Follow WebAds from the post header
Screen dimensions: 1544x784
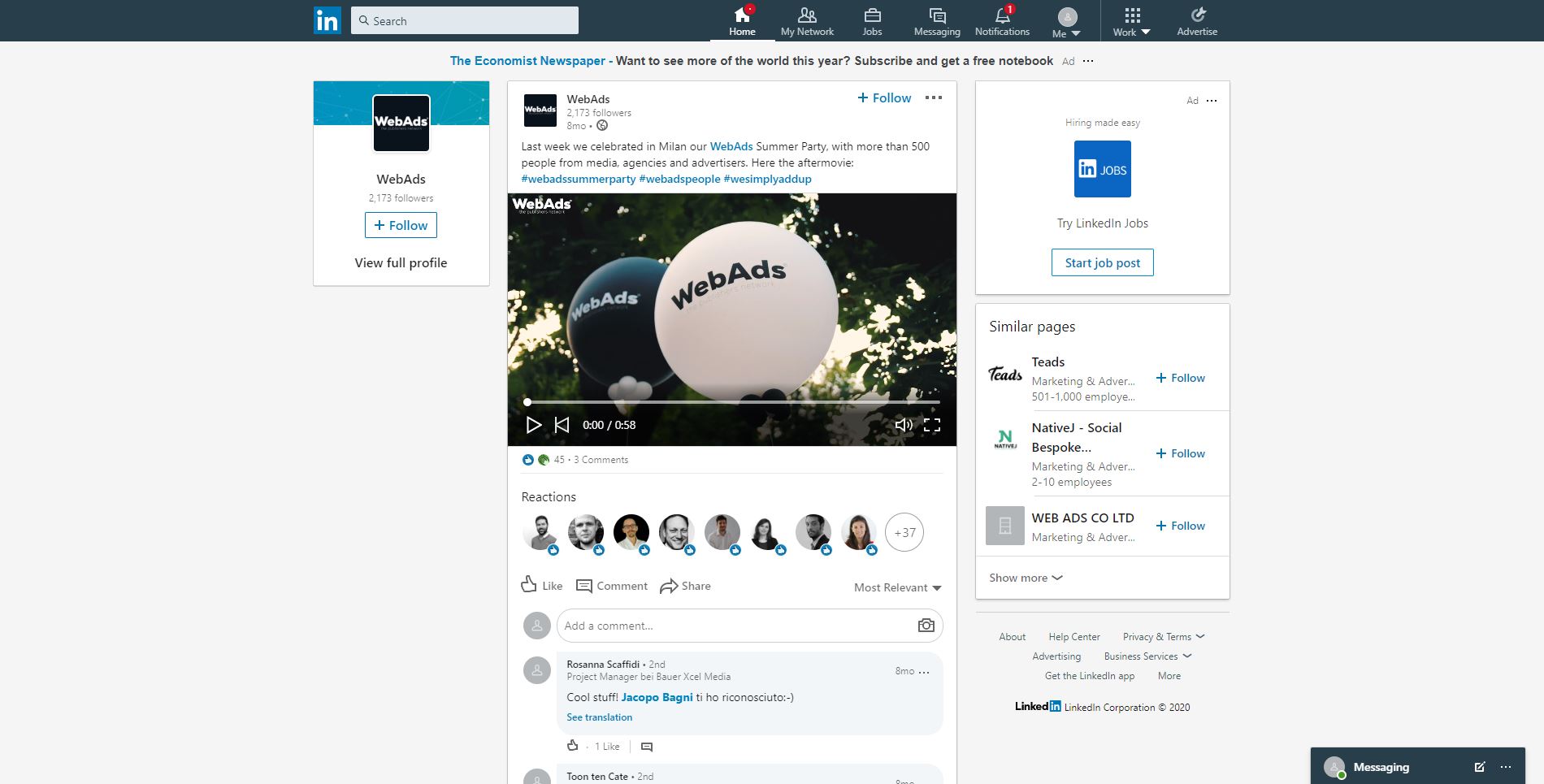pos(884,97)
